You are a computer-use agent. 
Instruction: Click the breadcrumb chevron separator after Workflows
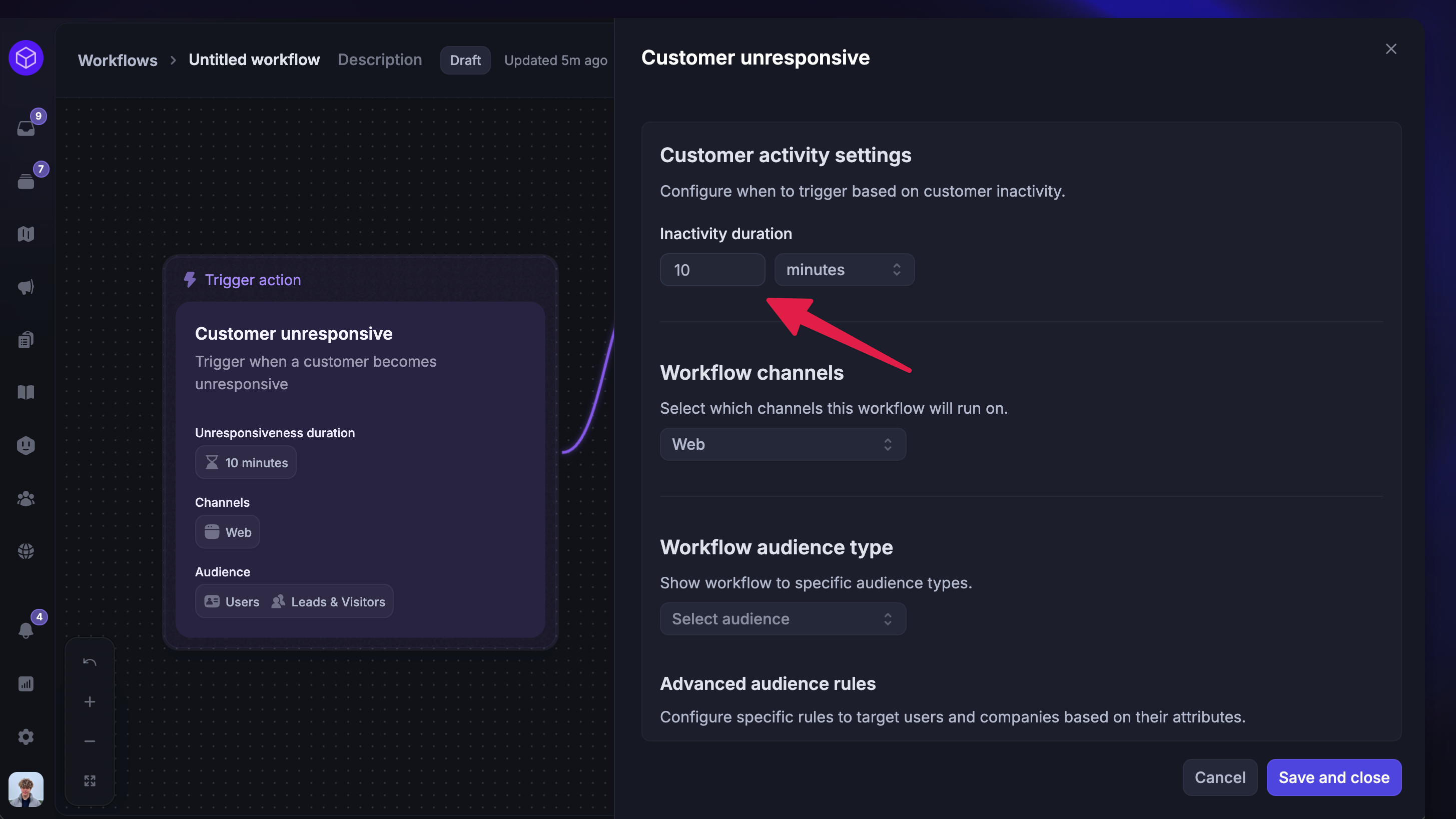click(174, 60)
